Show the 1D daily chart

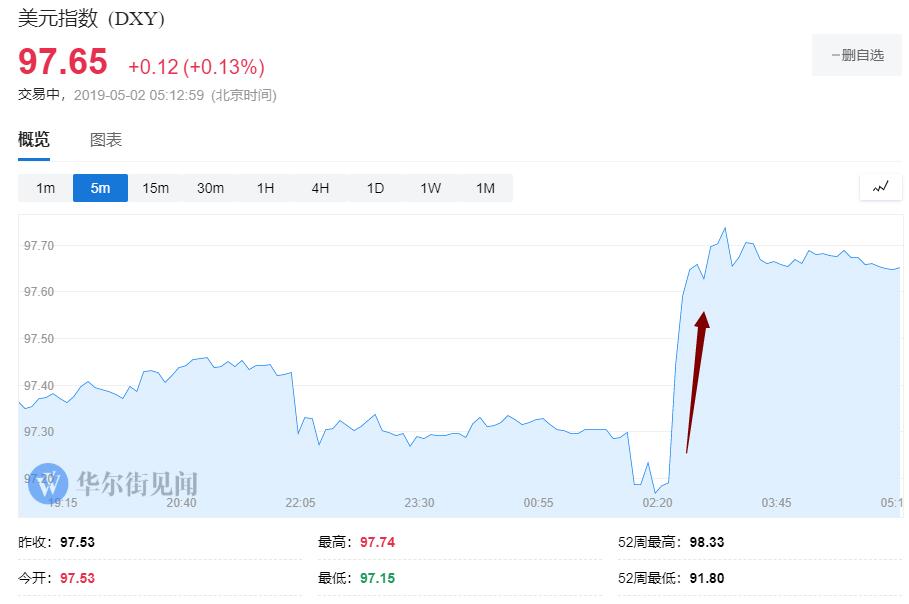point(375,188)
